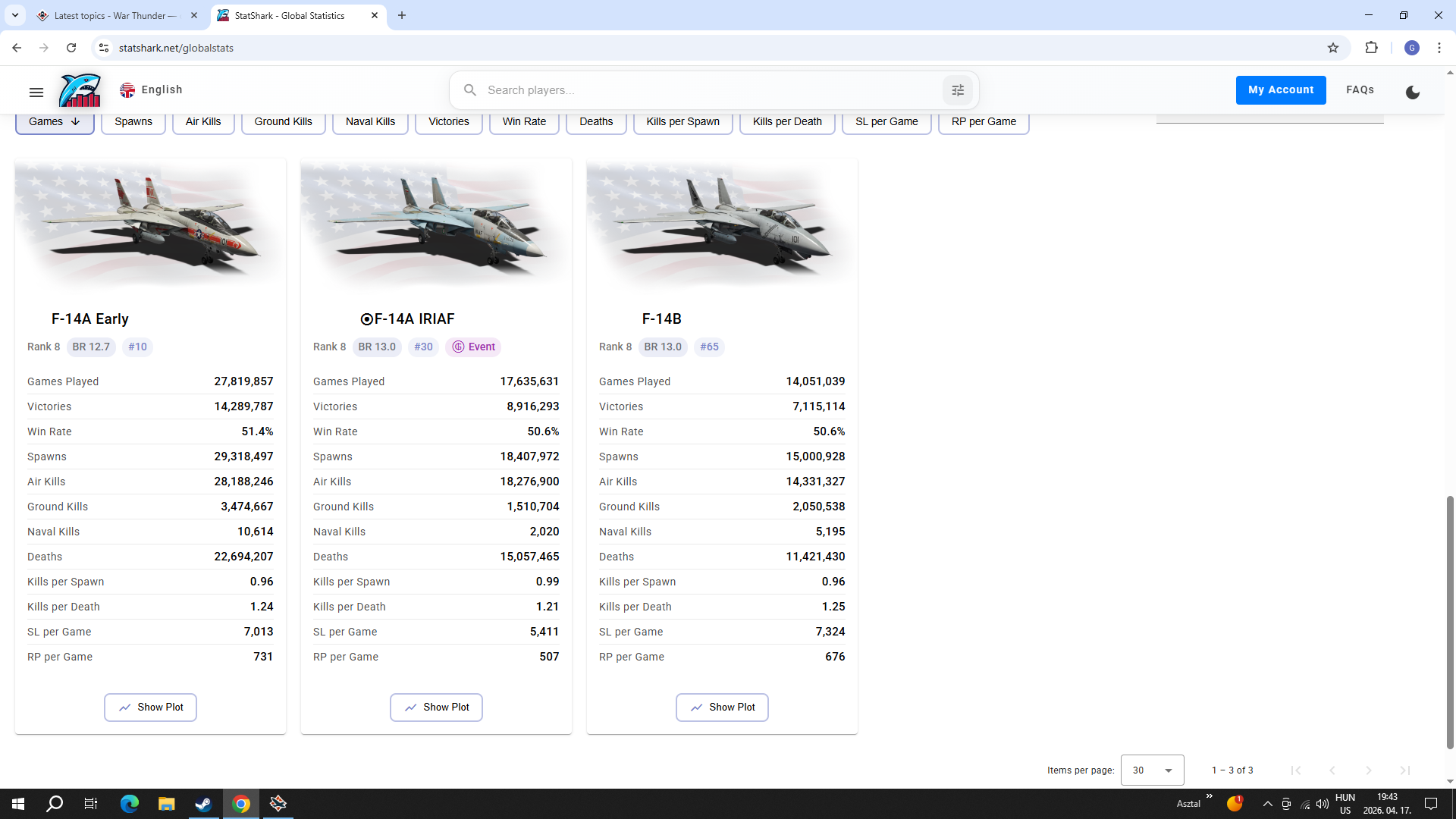Expand hidden system tray icons

pos(1267,804)
